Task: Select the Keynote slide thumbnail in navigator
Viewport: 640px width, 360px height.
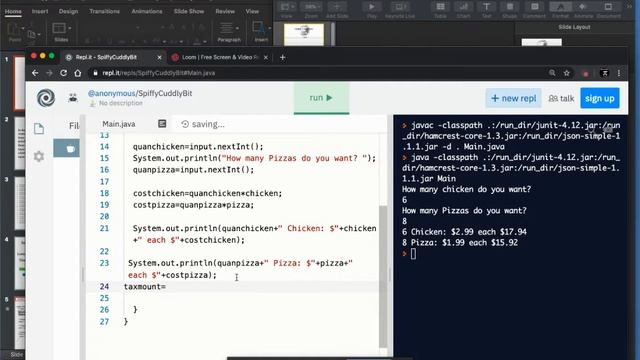Action: click(x=304, y=34)
